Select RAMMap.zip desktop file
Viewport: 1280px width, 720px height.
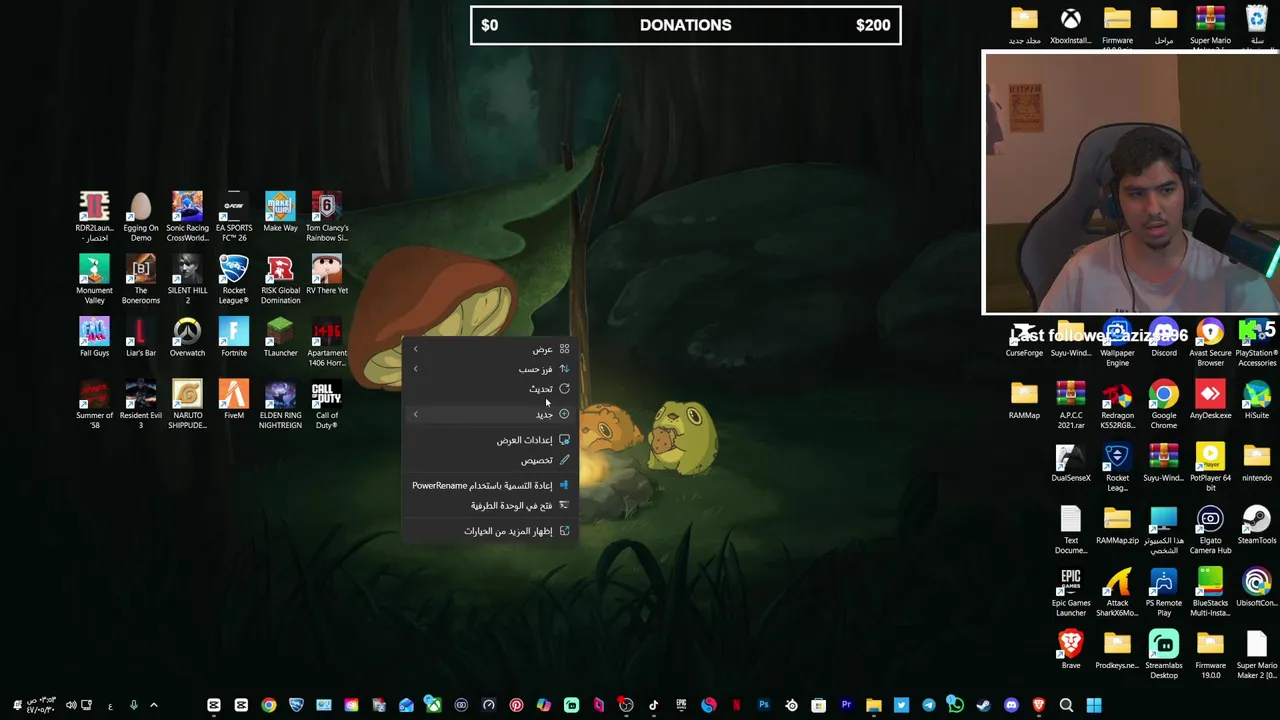coord(1117,525)
